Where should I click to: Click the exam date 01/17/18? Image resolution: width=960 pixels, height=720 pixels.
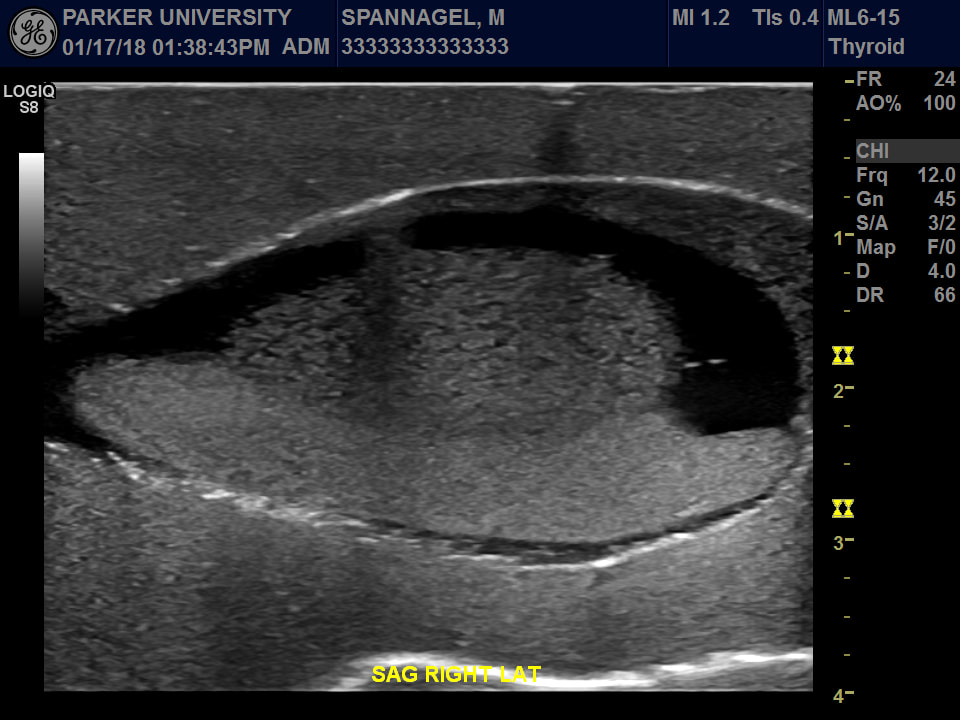104,47
